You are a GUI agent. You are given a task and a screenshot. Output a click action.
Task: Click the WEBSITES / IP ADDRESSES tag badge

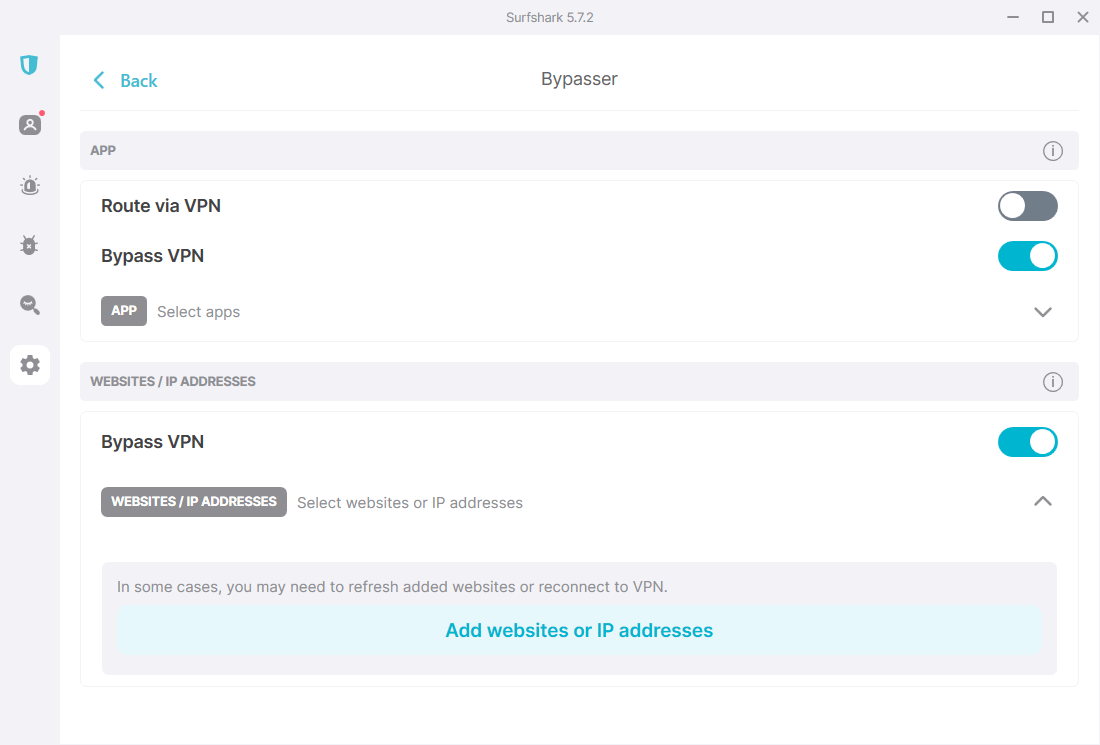[x=194, y=502]
